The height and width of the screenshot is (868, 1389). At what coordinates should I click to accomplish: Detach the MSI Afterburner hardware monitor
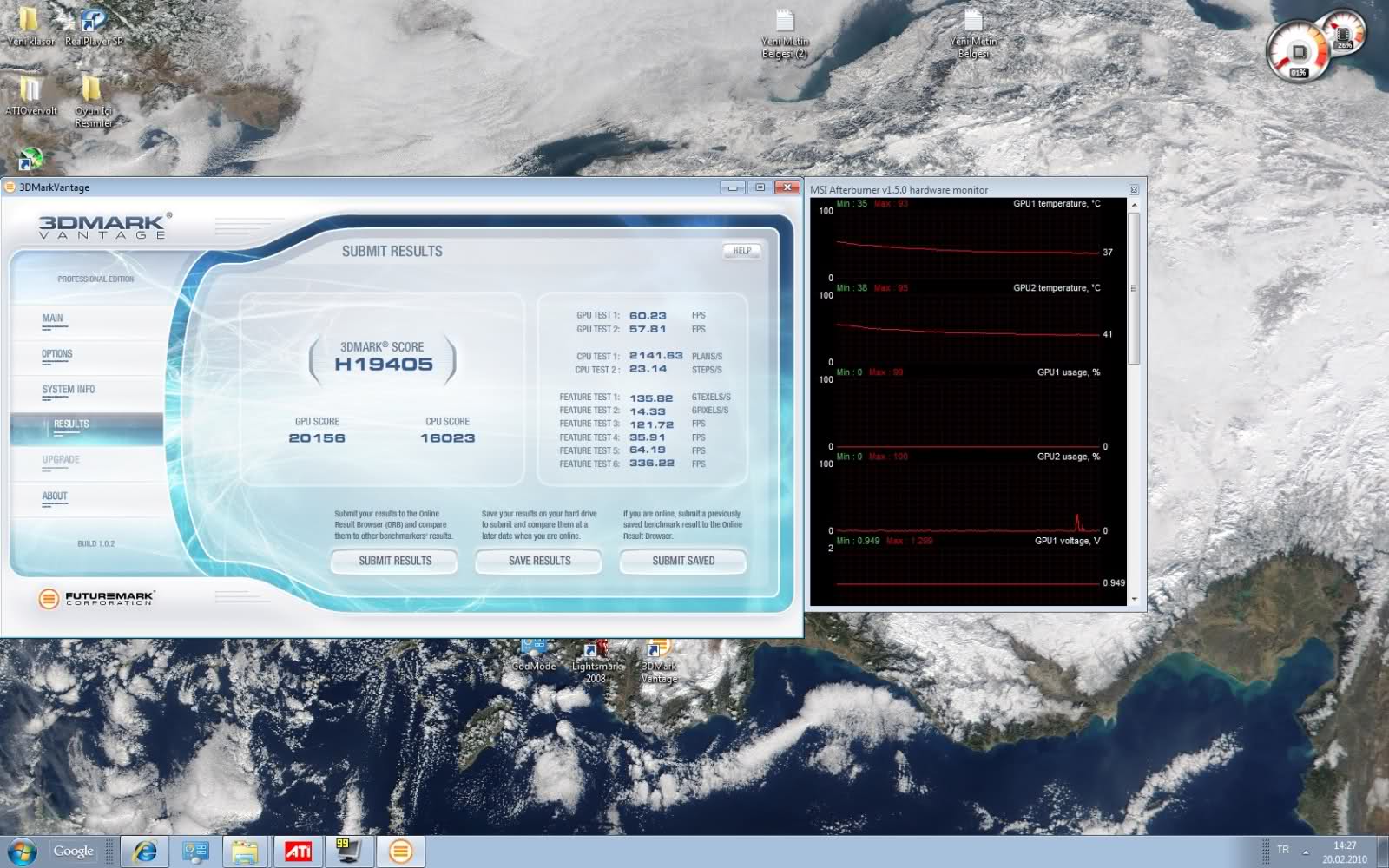point(1133,189)
